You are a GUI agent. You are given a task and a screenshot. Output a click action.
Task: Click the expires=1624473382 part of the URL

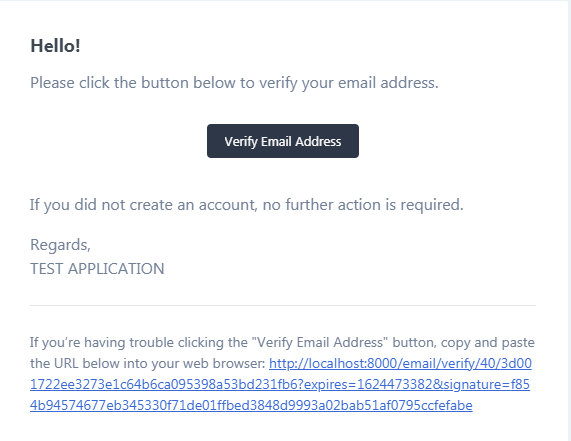[367, 385]
